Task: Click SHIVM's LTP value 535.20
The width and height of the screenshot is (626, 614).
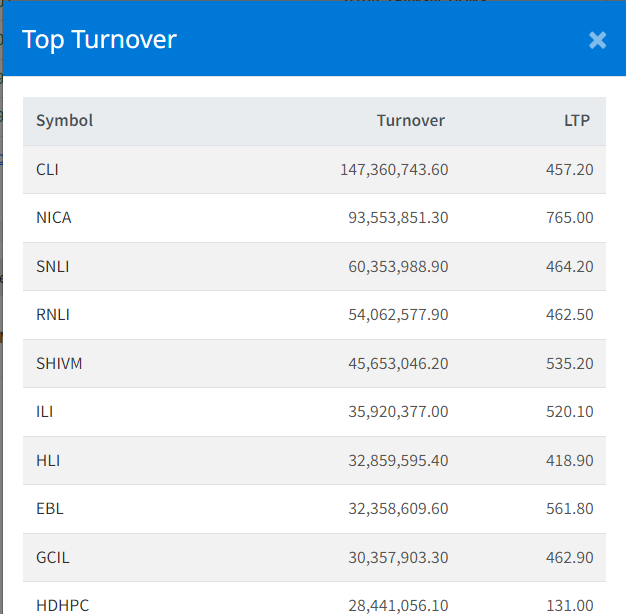Action: click(570, 363)
